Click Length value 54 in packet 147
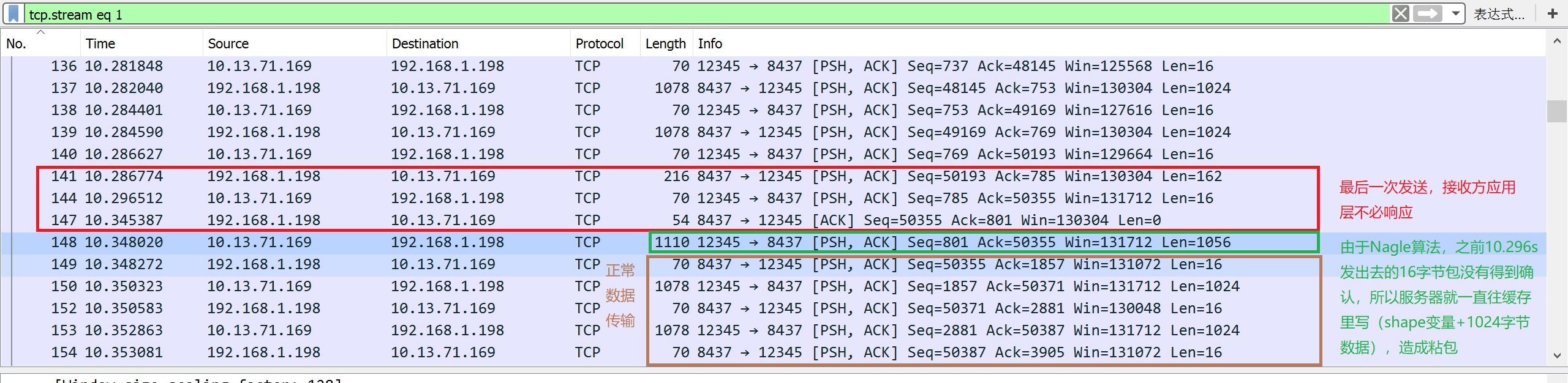This screenshot has width=1568, height=383. (680, 220)
